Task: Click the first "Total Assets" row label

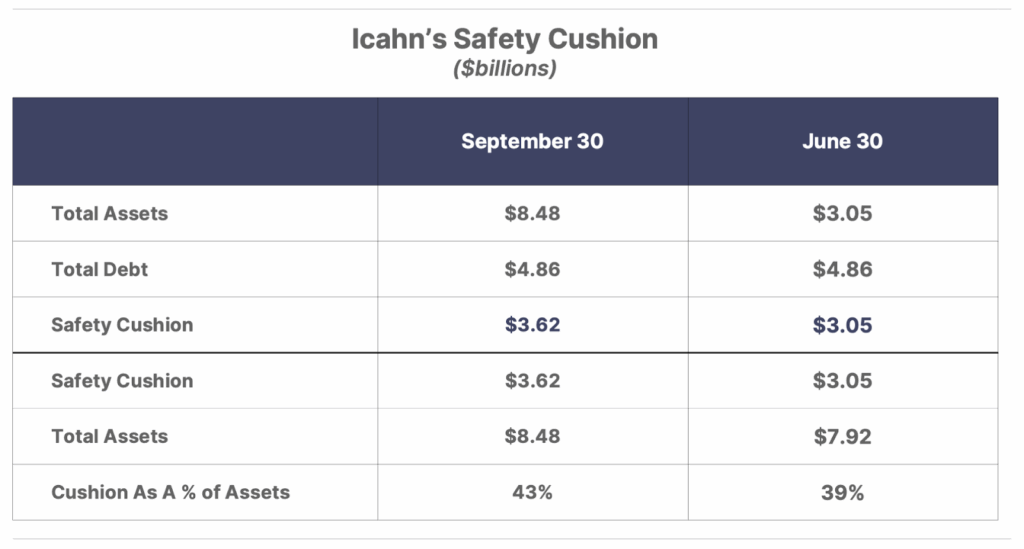Action: [x=110, y=213]
